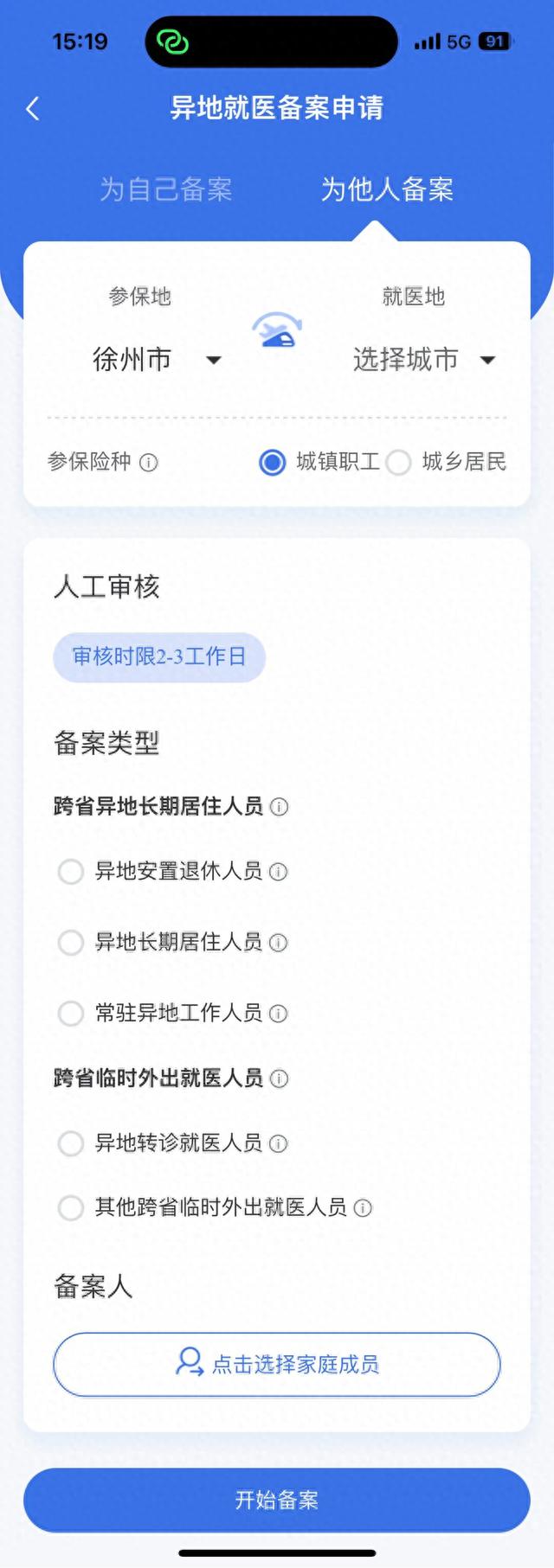Choose 异地长期居住人员 radio option
Viewport: 554px width, 1568px height.
pos(70,942)
